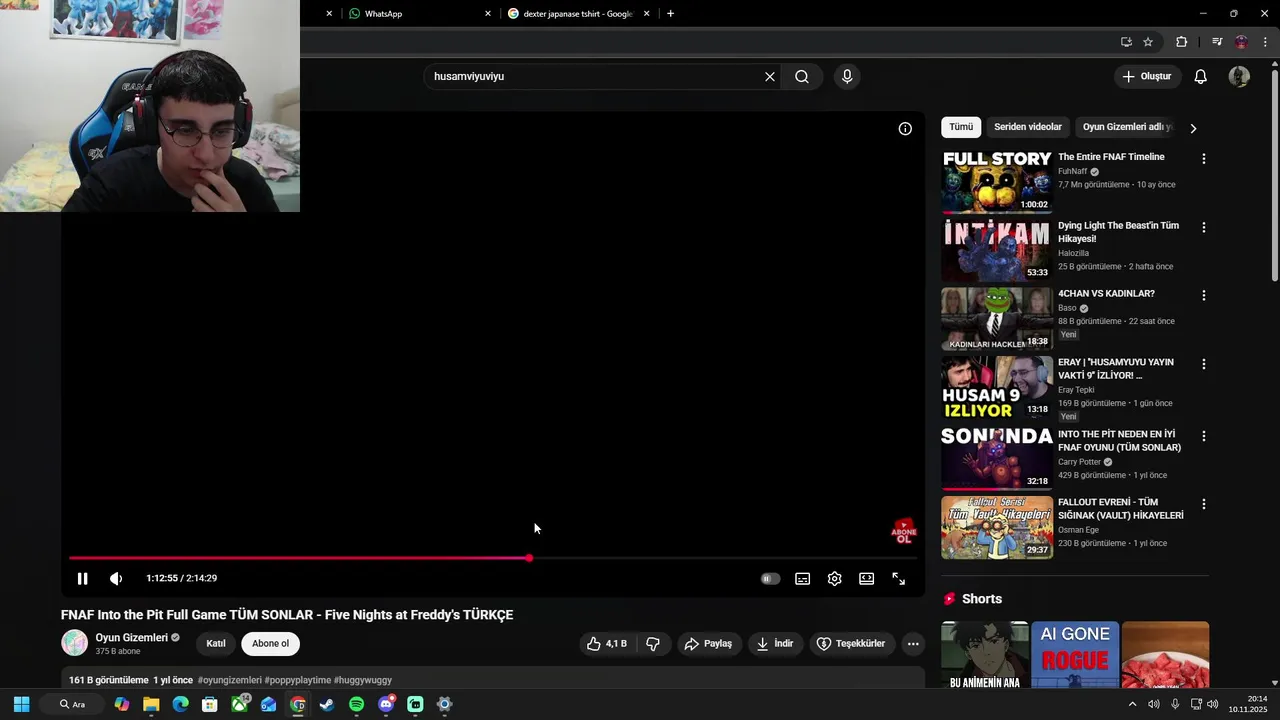Open options for INTO THE PİT video
This screenshot has width=1280, height=720.
(x=1204, y=436)
